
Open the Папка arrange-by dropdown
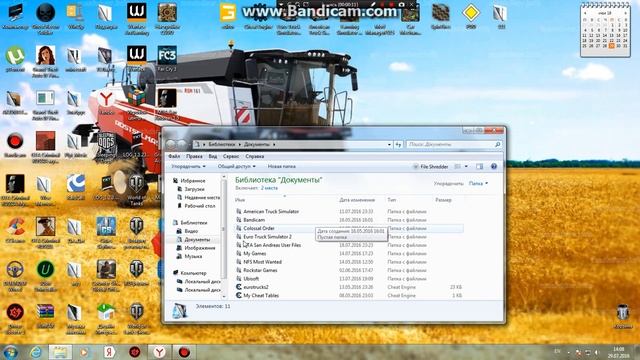coord(478,184)
